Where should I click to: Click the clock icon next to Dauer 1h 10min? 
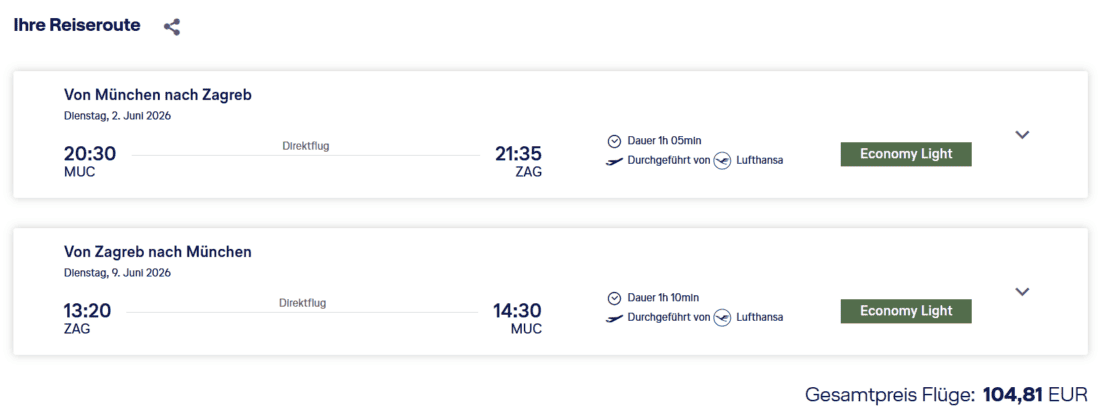pos(614,298)
